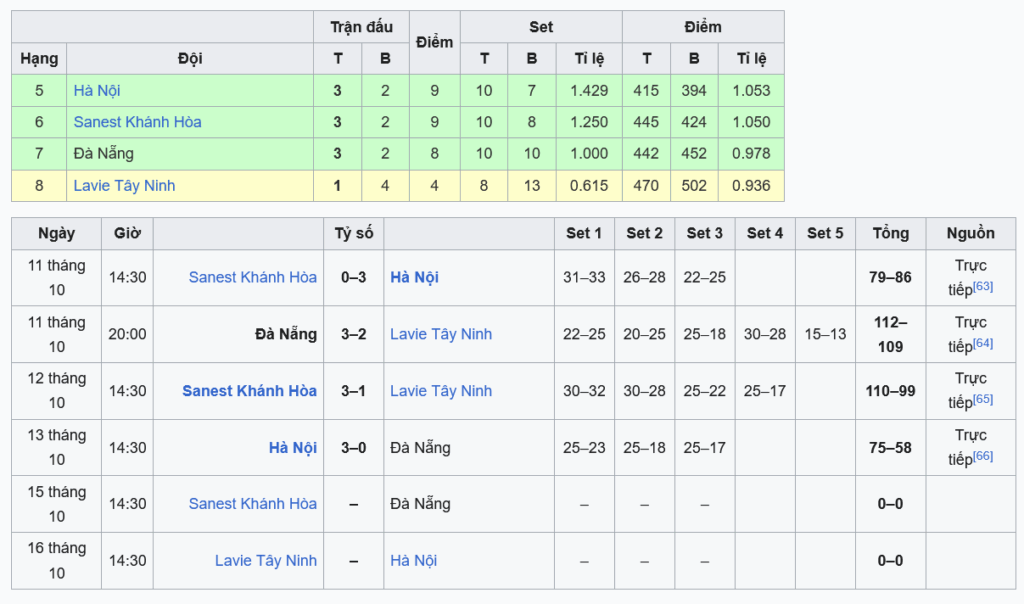Open the Hà Nội link in the standings table
This screenshot has height=604, width=1024.
coord(97,90)
